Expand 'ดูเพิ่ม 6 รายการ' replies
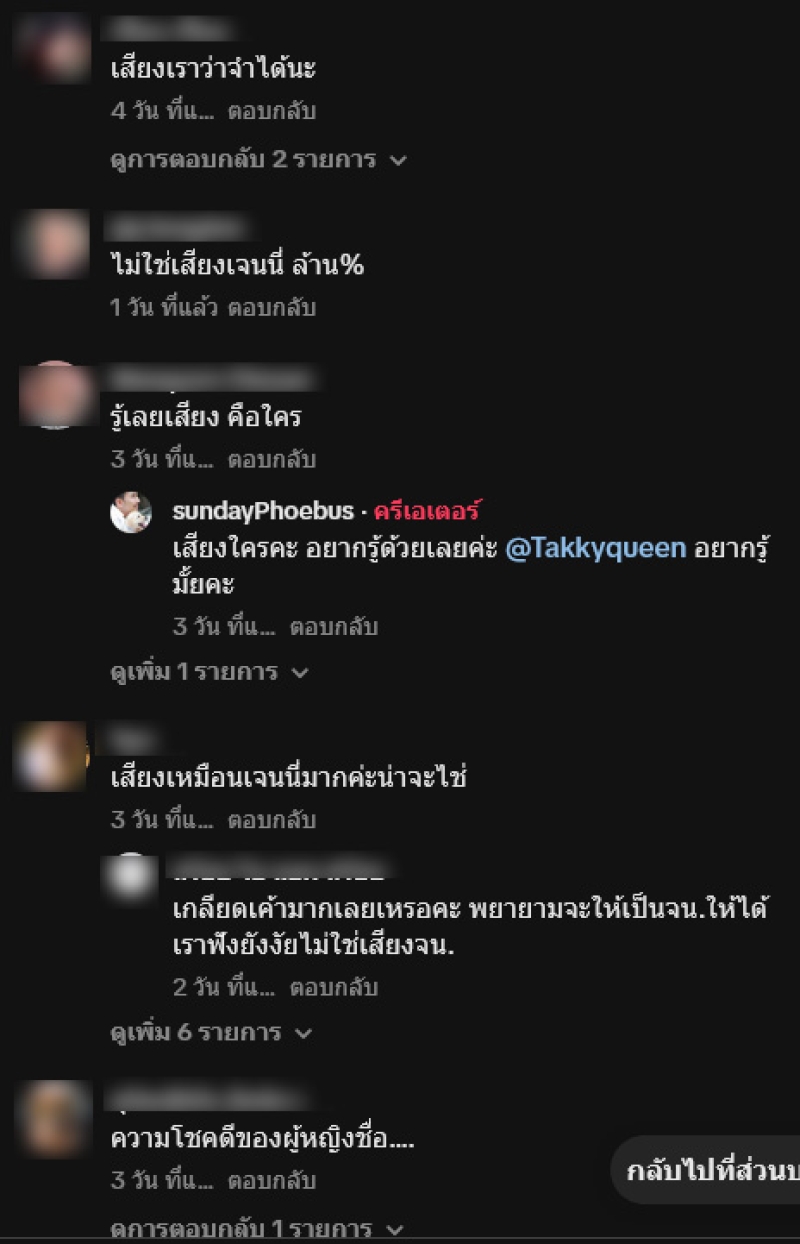This screenshot has height=1244, width=800. tap(211, 1032)
